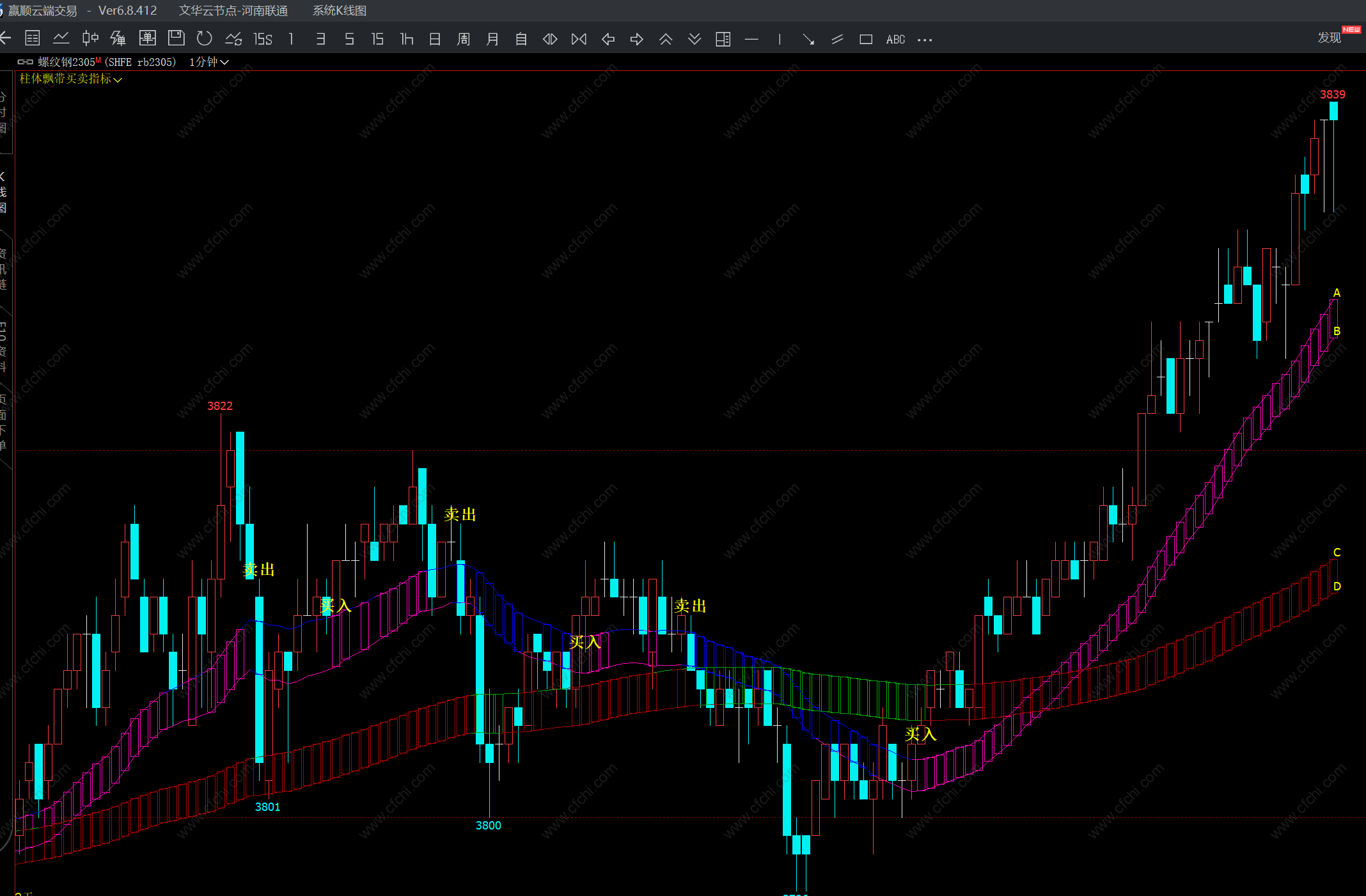Viewport: 1366px width, 896px height.
Task: Open the three-dots more tools menu
Action: coord(925,40)
